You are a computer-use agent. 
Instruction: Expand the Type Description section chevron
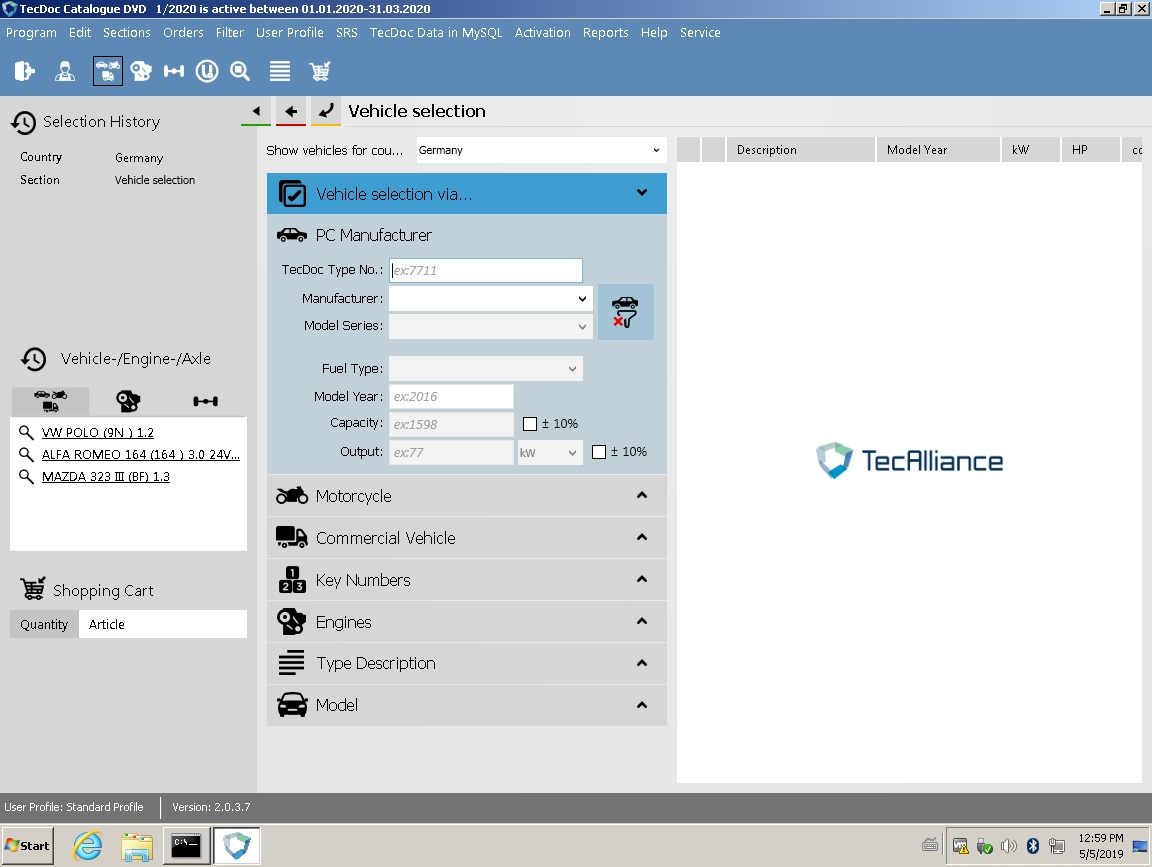[x=642, y=663]
